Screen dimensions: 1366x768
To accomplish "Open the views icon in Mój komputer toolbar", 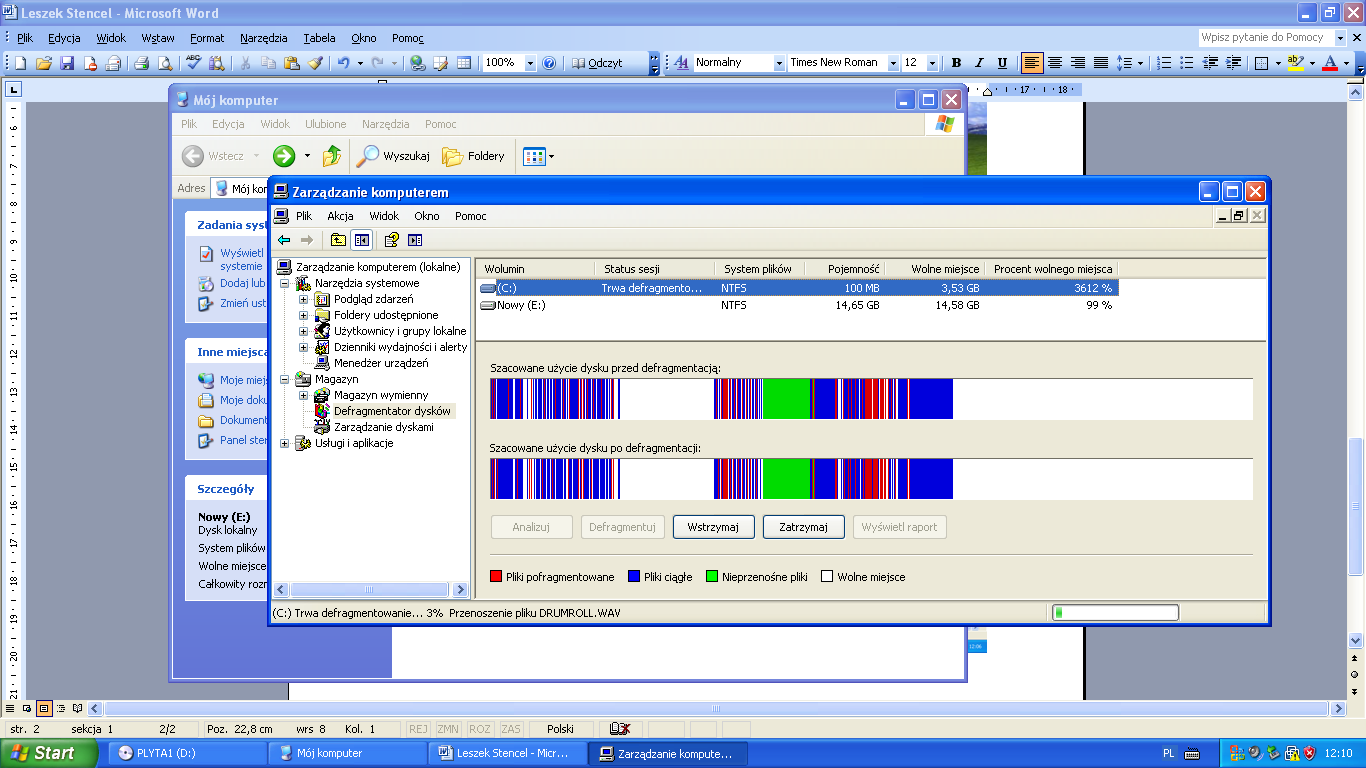I will tap(537, 156).
